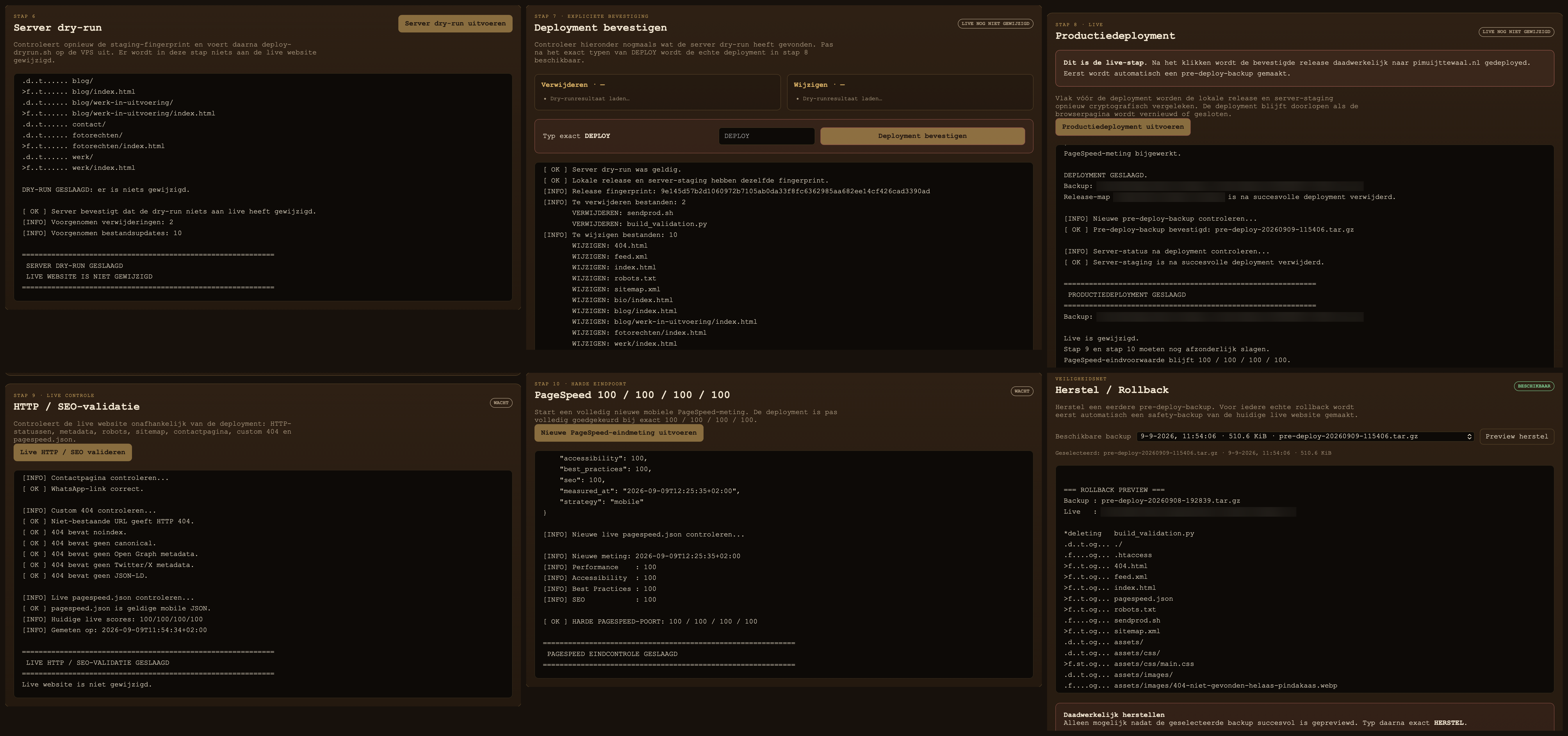The image size is (1568, 736).
Task: Click 'Live is gewijzigd.' log line
Action: (1101, 338)
